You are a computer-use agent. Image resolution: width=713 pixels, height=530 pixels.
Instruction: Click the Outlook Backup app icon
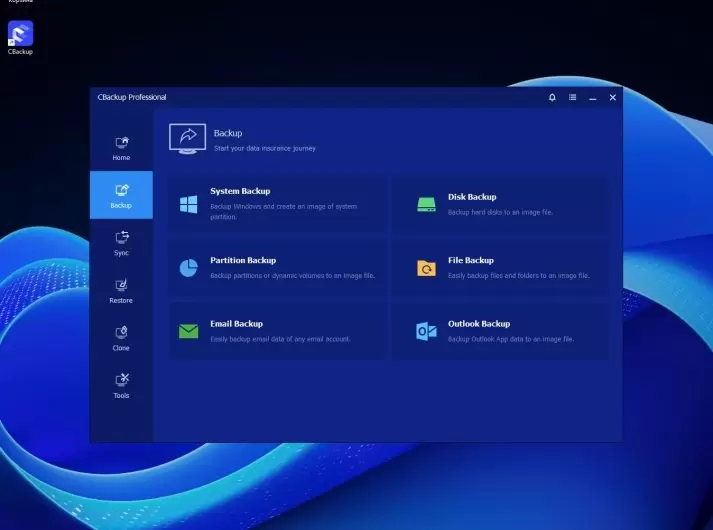click(427, 331)
